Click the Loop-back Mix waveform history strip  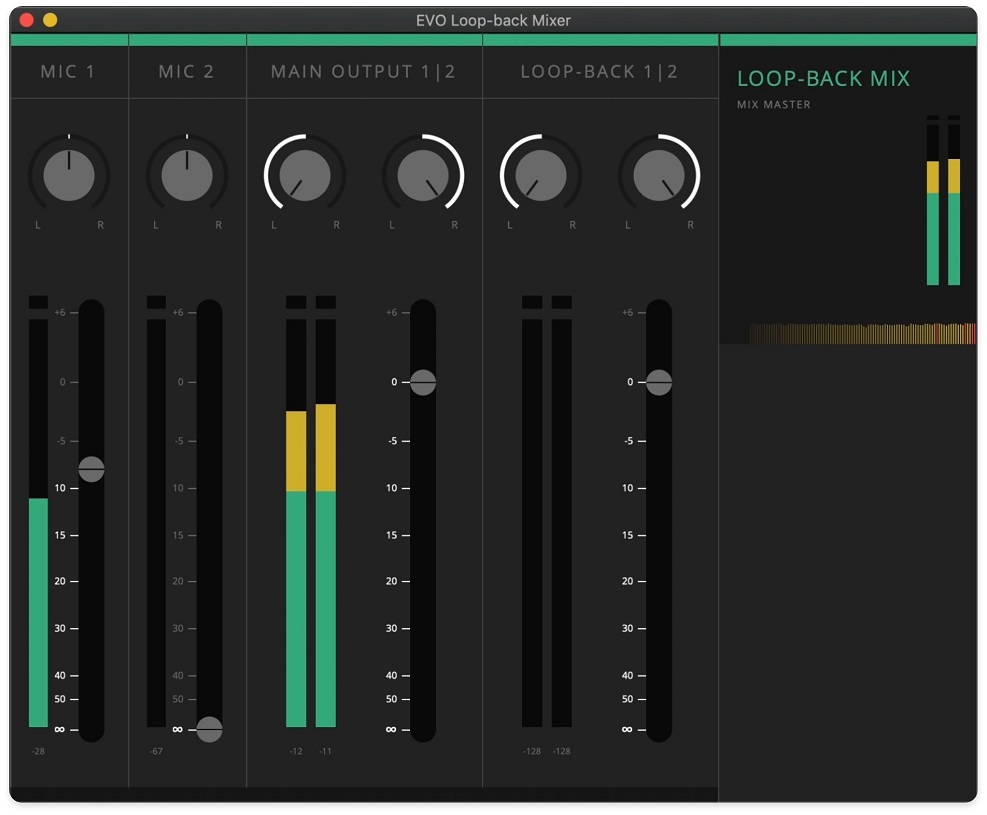pos(862,334)
